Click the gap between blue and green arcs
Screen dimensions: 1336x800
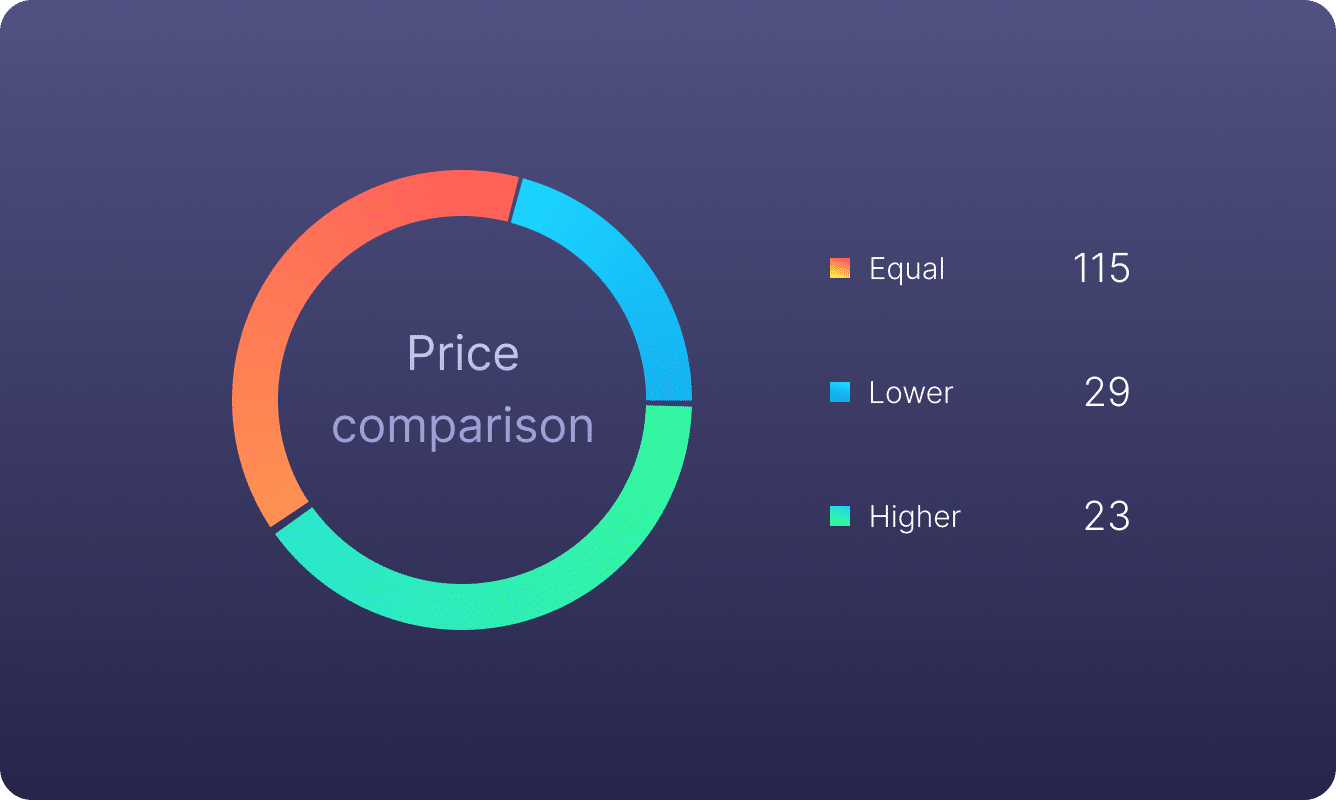point(668,403)
